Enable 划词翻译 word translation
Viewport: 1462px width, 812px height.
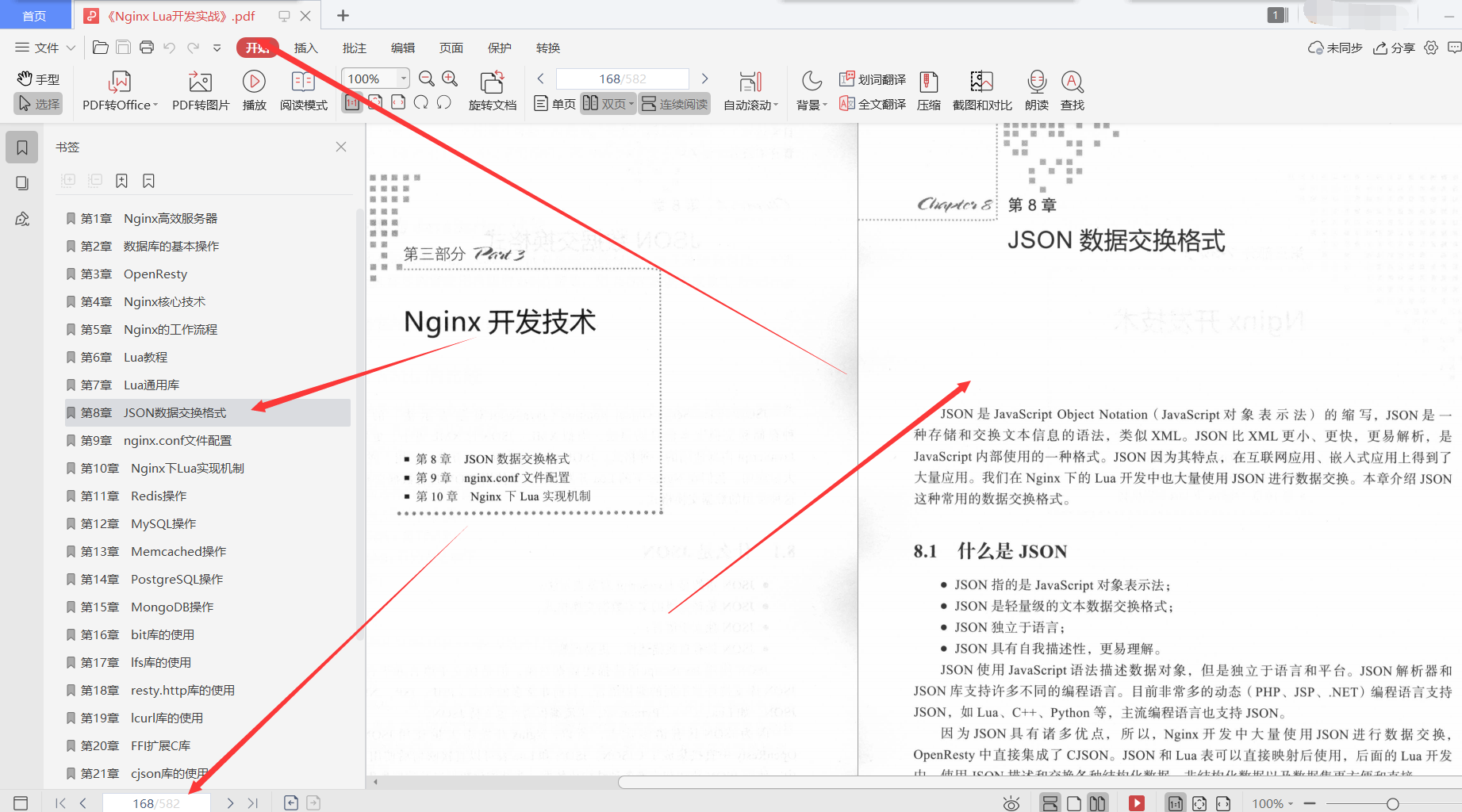(872, 79)
